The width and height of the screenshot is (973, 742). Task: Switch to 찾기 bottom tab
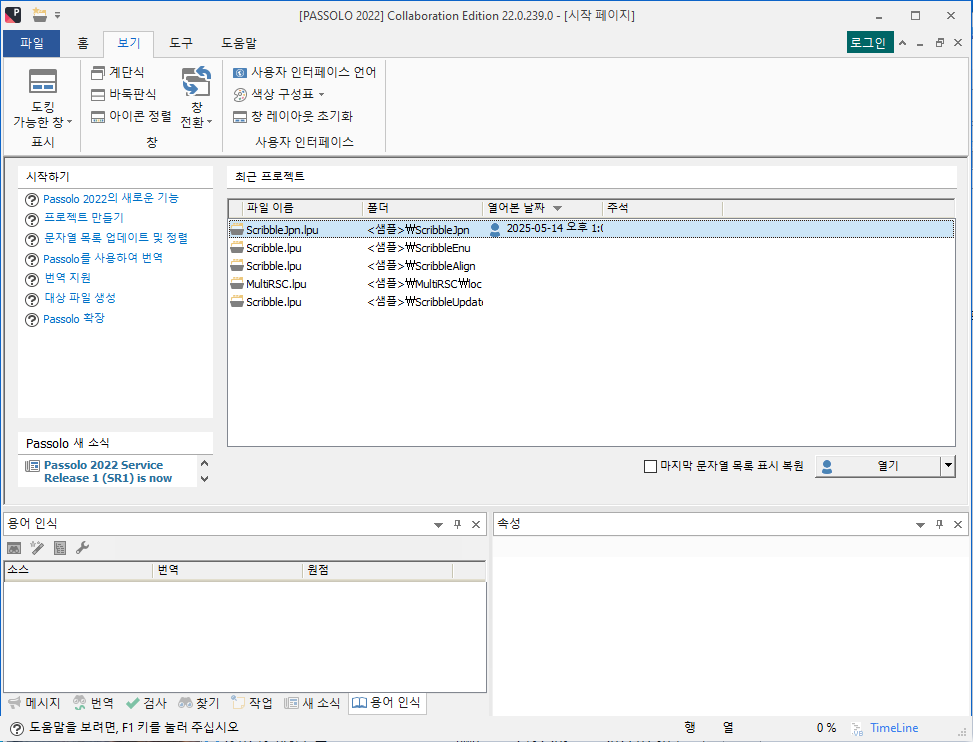tap(199, 704)
